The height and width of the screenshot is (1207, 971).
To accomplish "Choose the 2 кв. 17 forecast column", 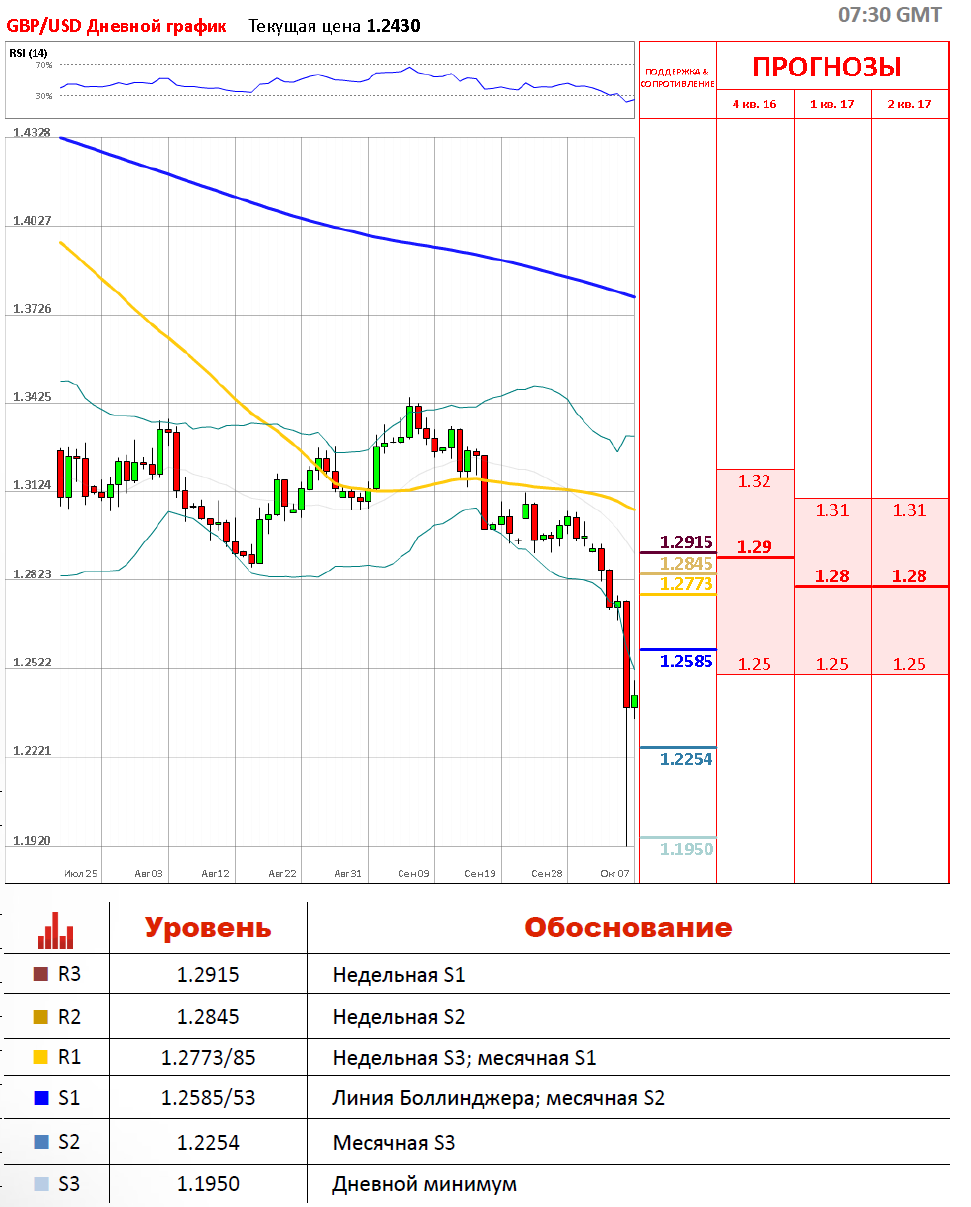I will tap(909, 104).
